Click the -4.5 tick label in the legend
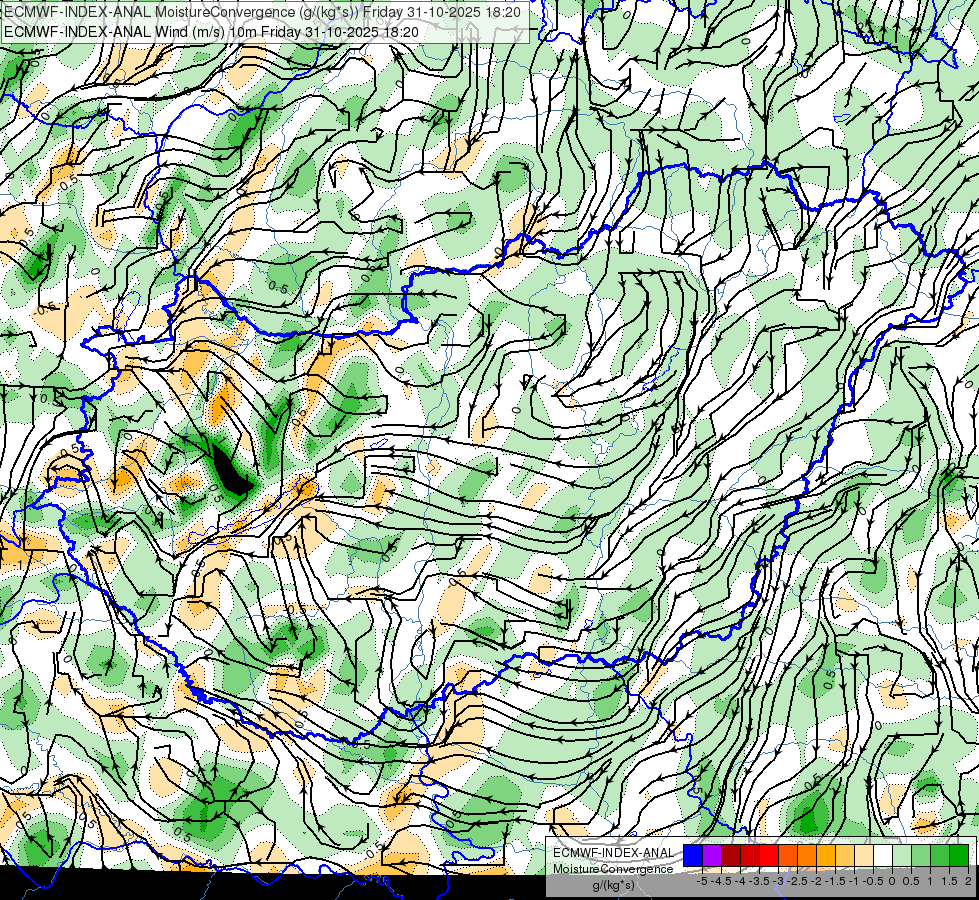 (x=721, y=881)
